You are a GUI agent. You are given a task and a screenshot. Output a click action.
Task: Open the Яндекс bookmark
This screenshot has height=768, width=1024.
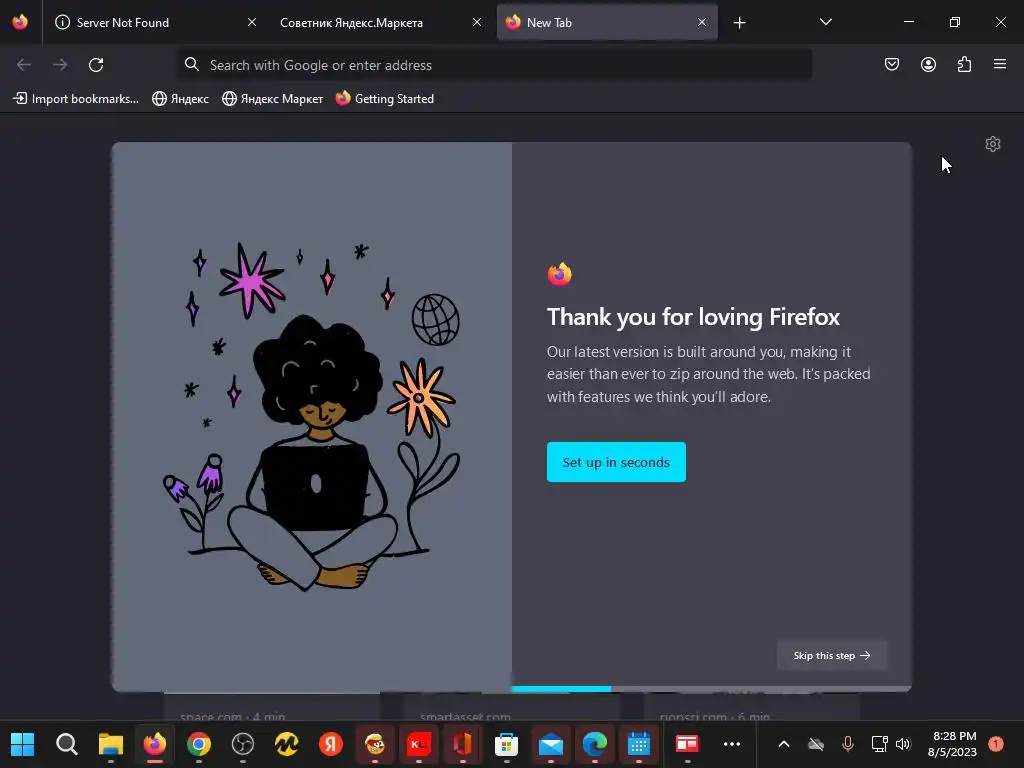tap(180, 99)
